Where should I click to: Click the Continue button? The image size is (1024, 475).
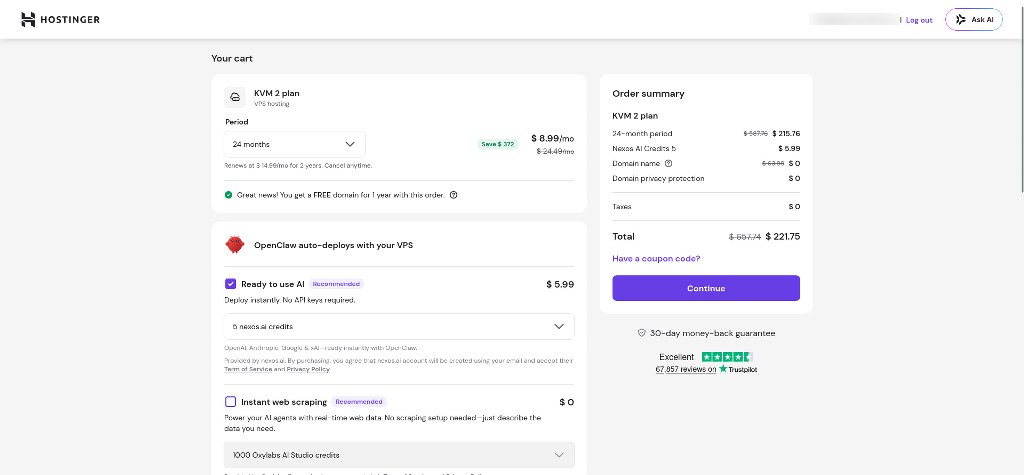(706, 288)
